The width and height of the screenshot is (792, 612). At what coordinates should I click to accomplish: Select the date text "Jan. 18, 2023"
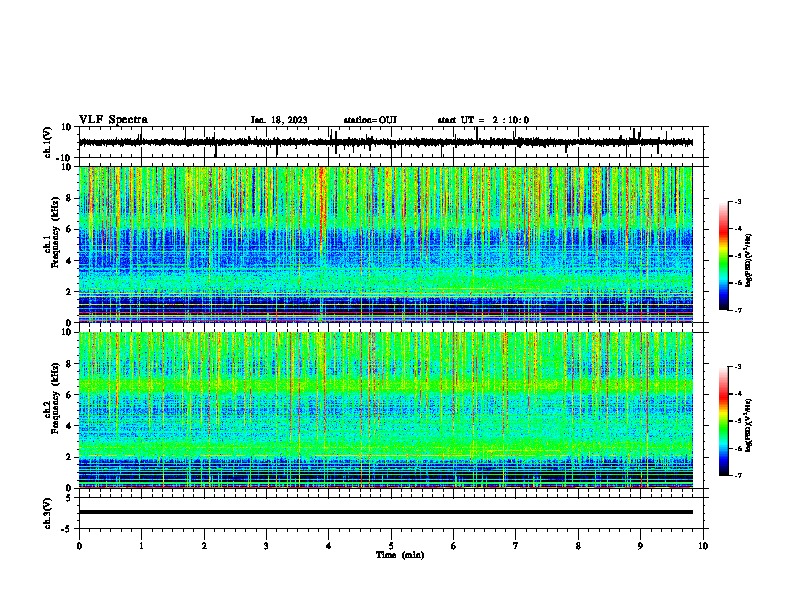pyautogui.click(x=279, y=120)
